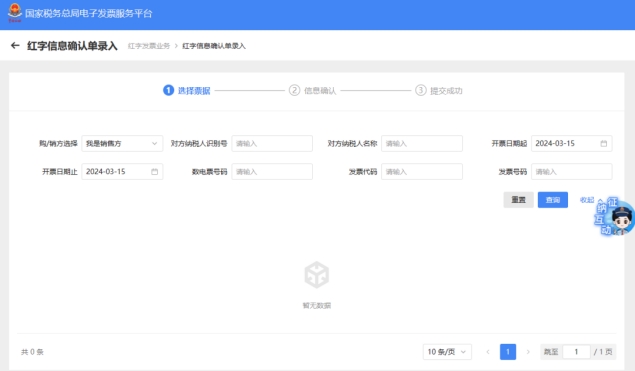
Task: Click the 重置 button
Action: click(x=518, y=200)
